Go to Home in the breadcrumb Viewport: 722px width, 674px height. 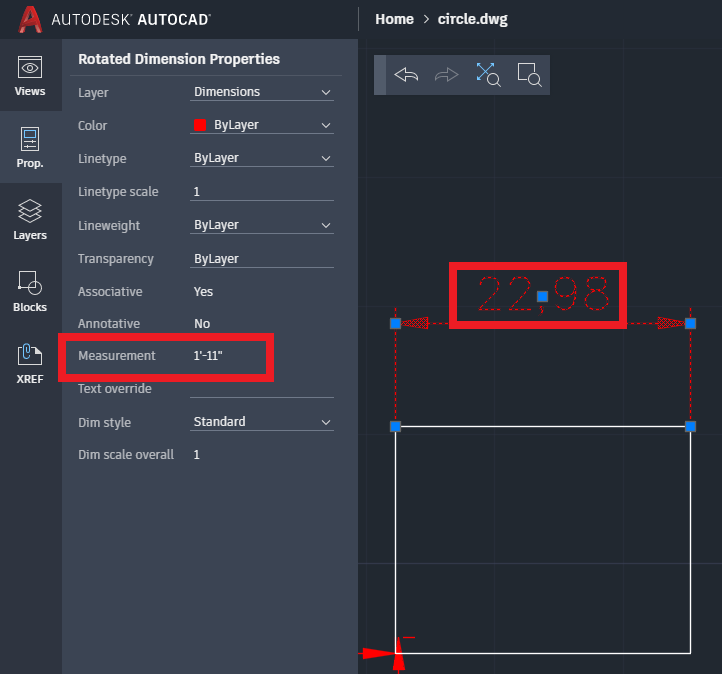(394, 19)
